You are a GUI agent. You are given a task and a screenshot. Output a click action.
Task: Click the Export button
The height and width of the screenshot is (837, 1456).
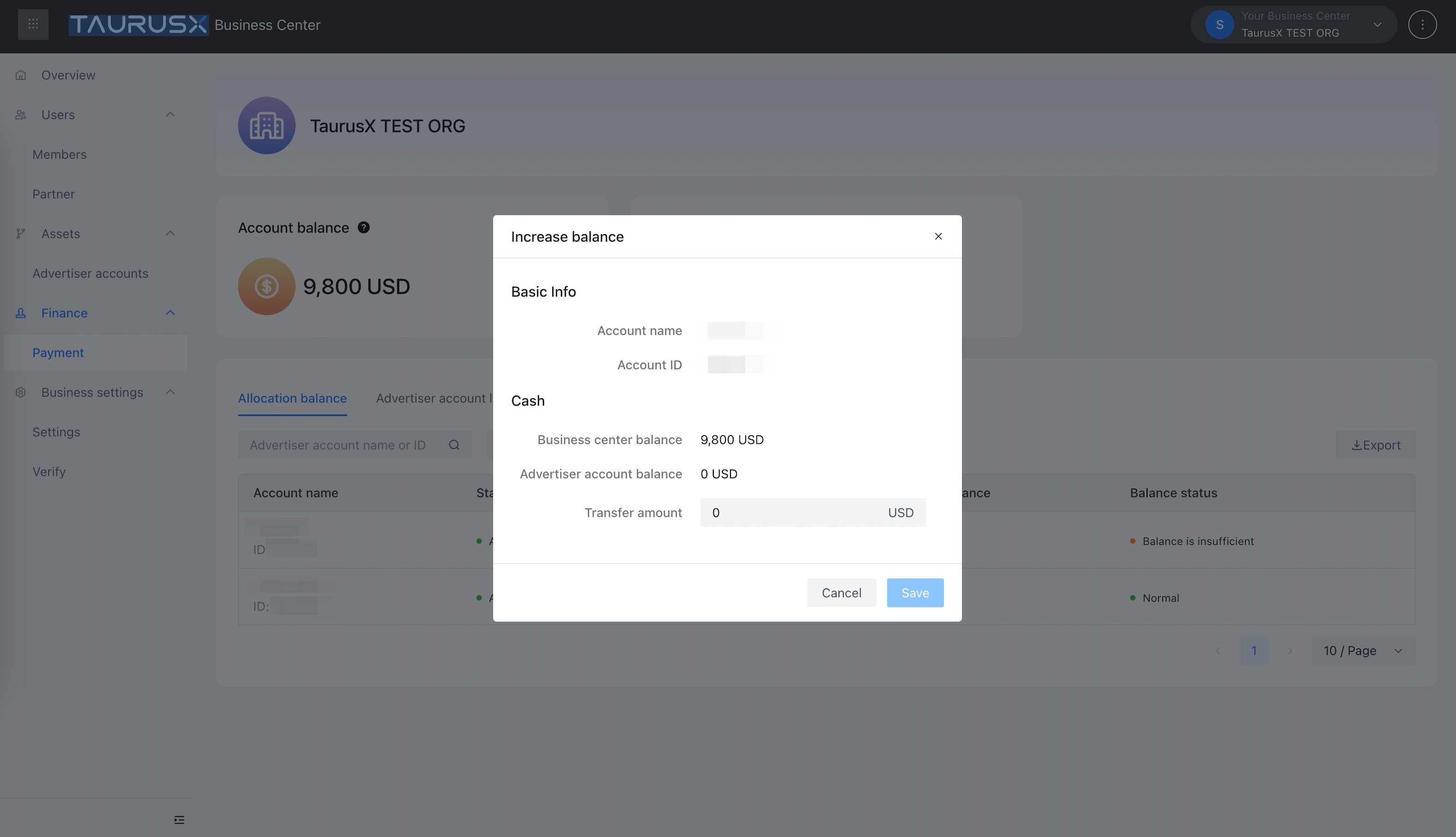tap(1375, 445)
